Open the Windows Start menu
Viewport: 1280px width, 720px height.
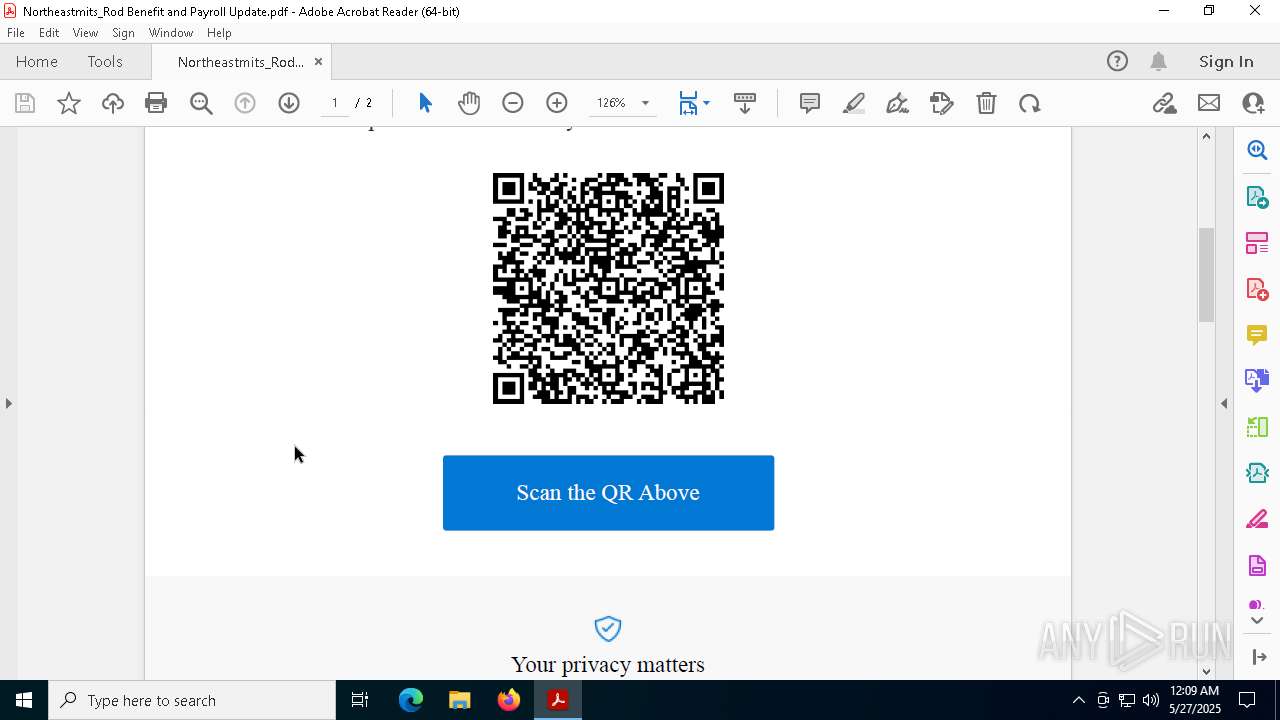pos(24,700)
